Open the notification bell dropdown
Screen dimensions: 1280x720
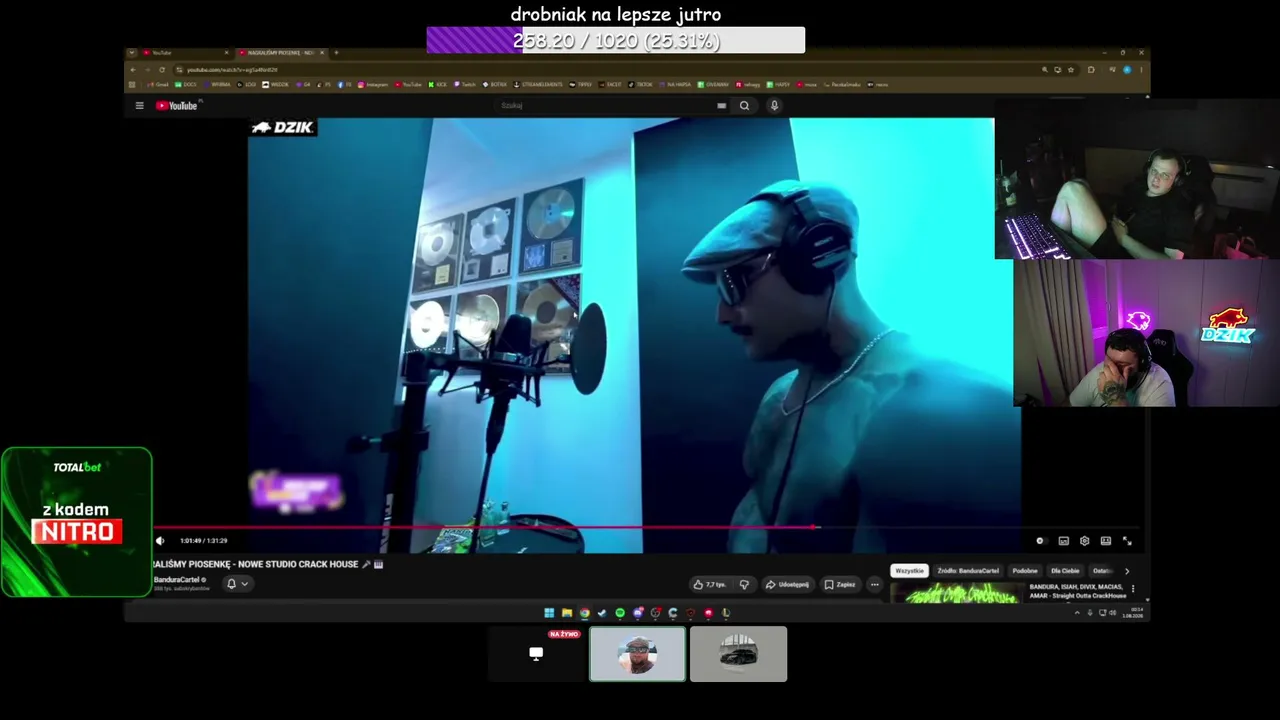pos(237,584)
